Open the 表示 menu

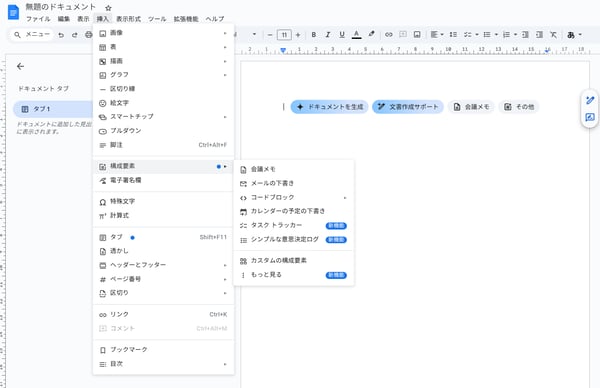[x=83, y=19]
